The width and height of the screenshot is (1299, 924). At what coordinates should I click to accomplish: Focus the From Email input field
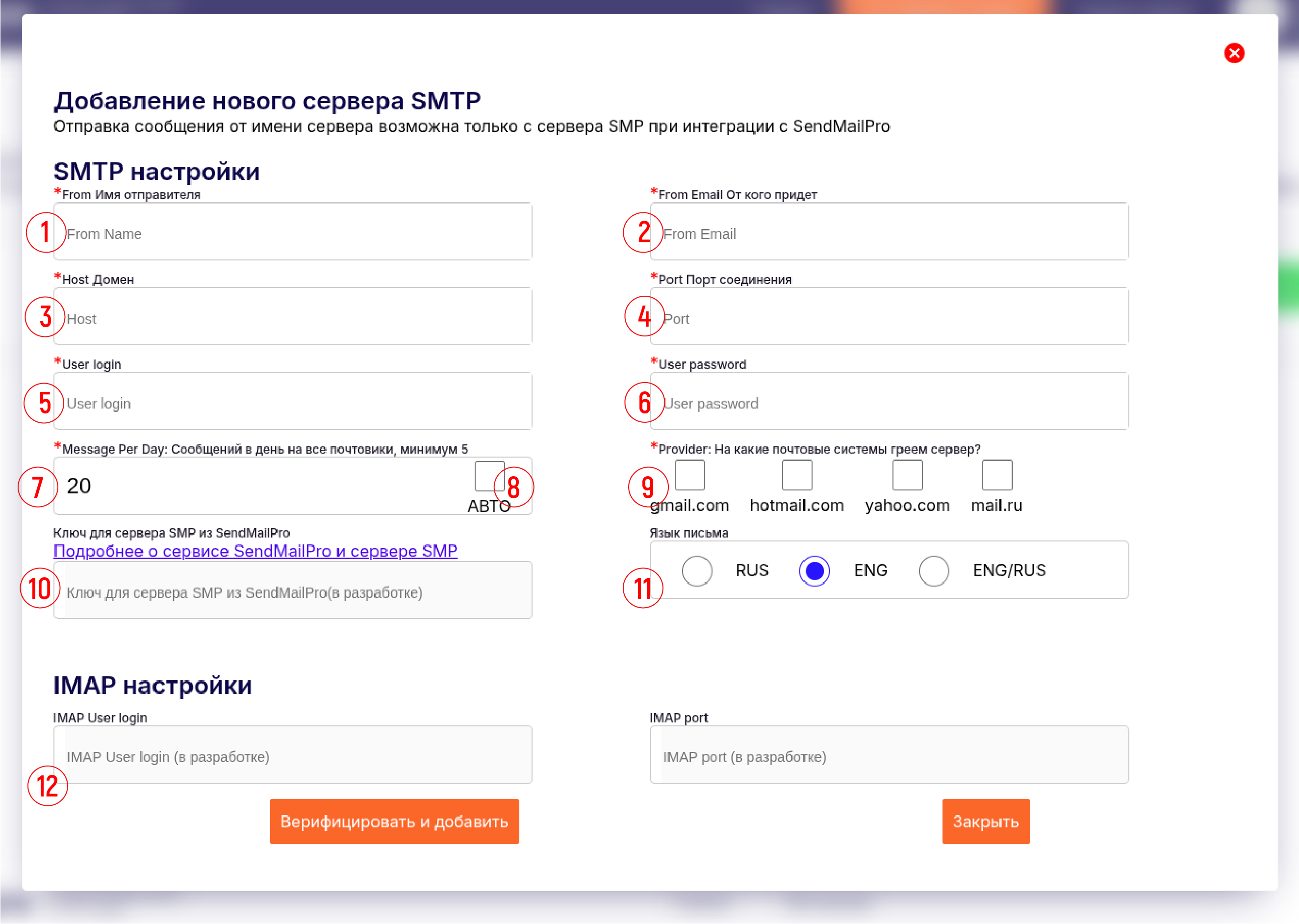pyautogui.click(x=889, y=231)
